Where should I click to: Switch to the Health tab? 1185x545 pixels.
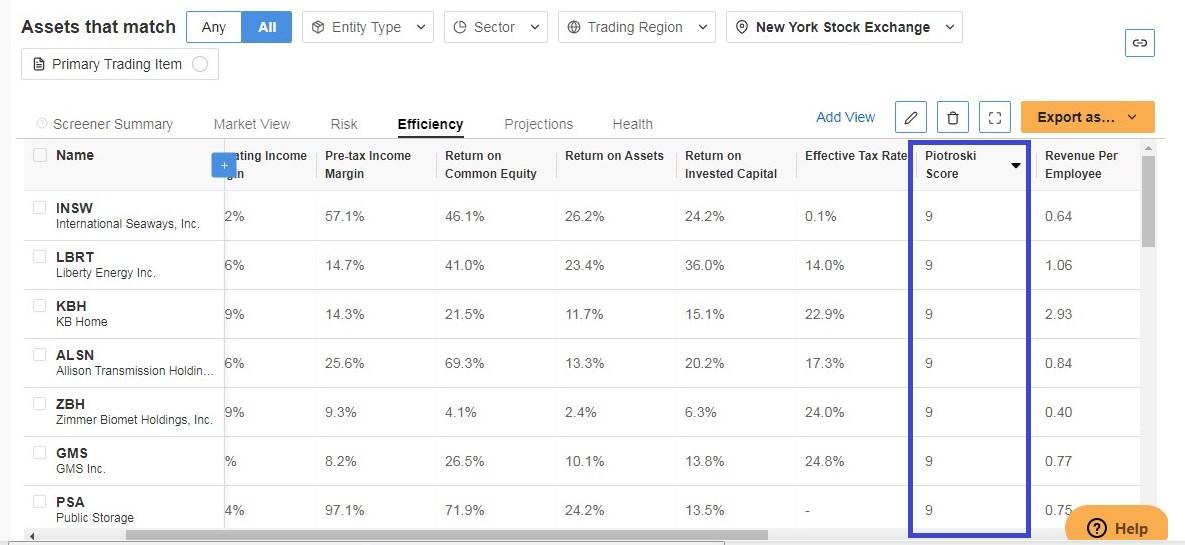coord(633,124)
